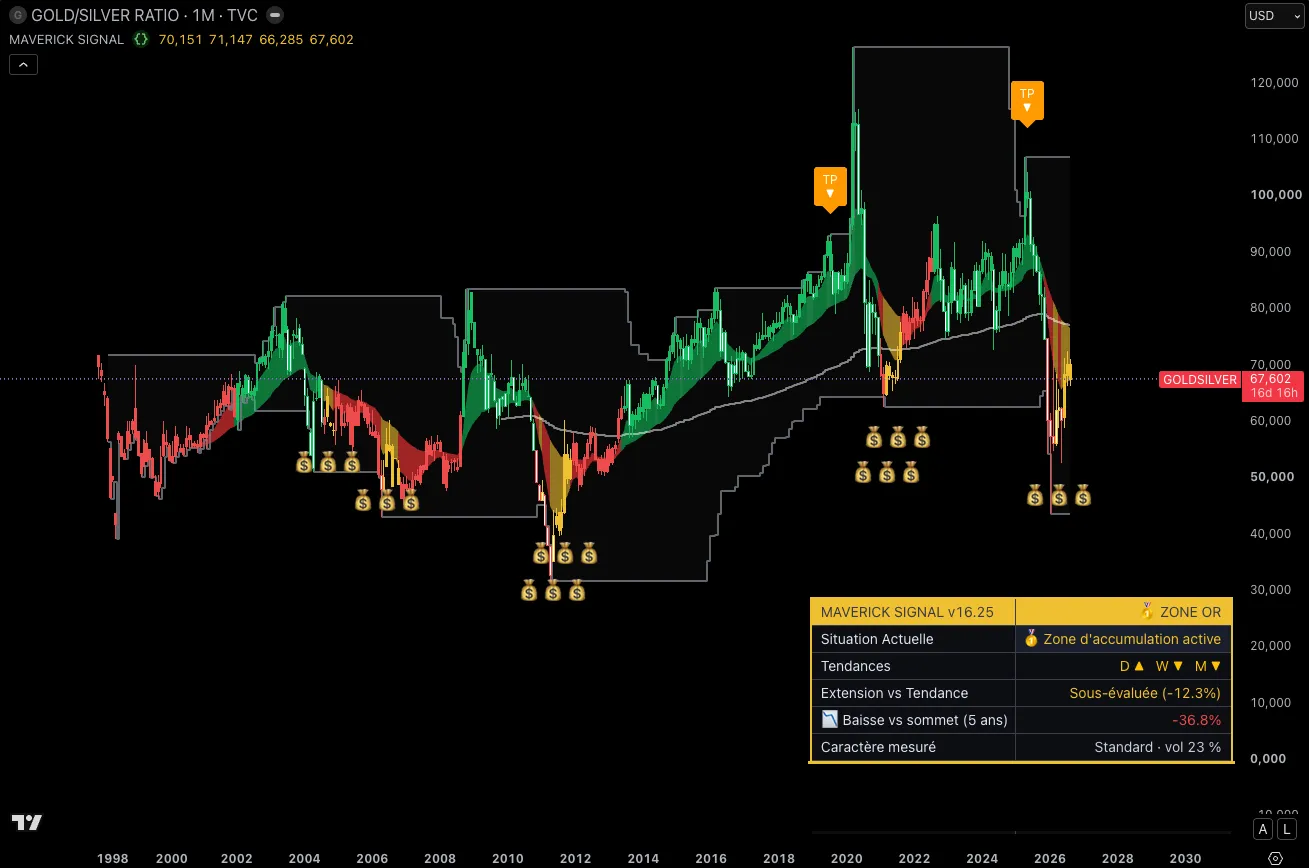The image size is (1309, 868).
Task: Click the 71,147 high value in legend
Action: [230, 40]
